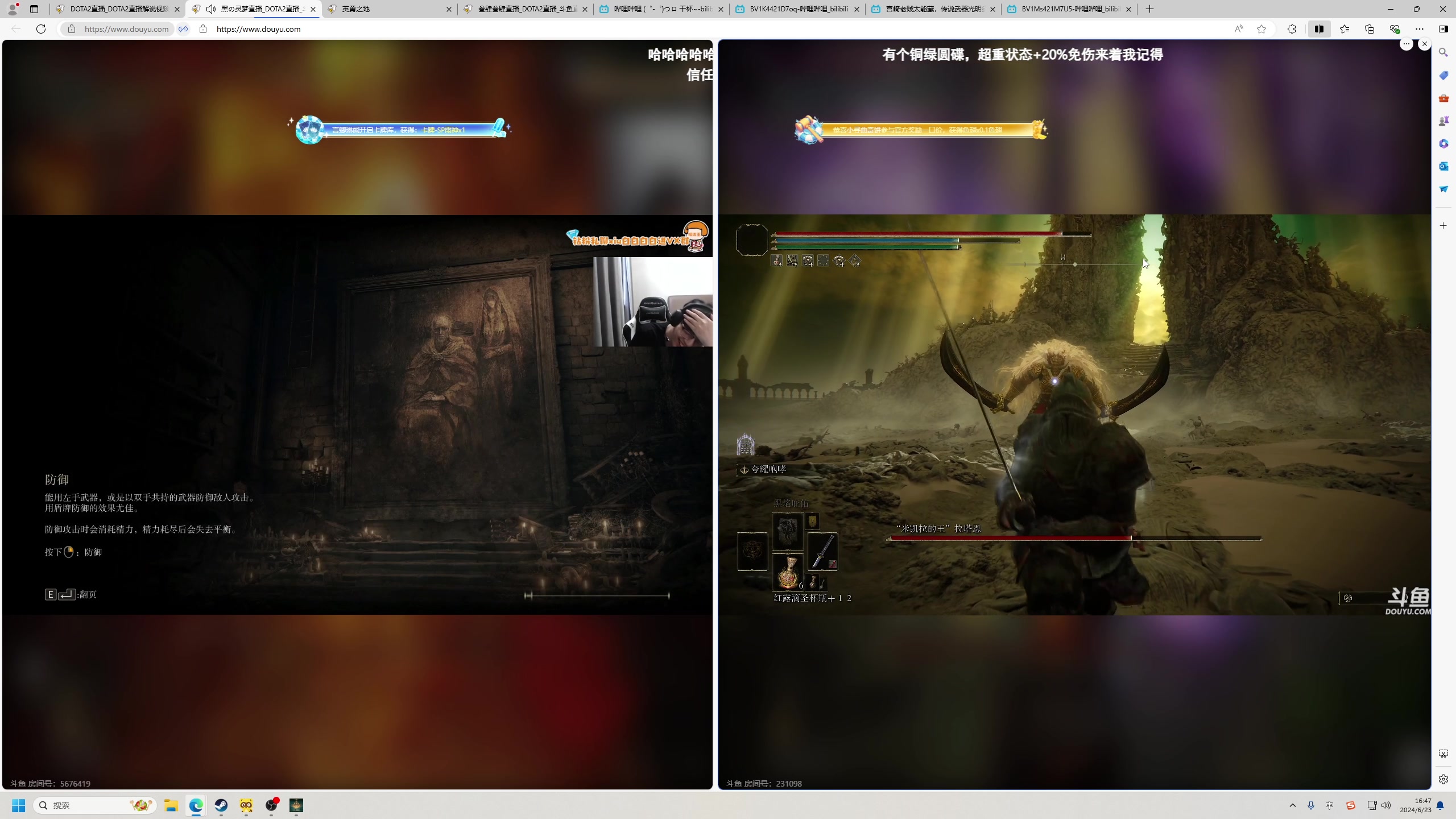Click the 钻粉私聊 promo badge in the left stream
This screenshot has height=819, width=1456.
(x=638, y=237)
